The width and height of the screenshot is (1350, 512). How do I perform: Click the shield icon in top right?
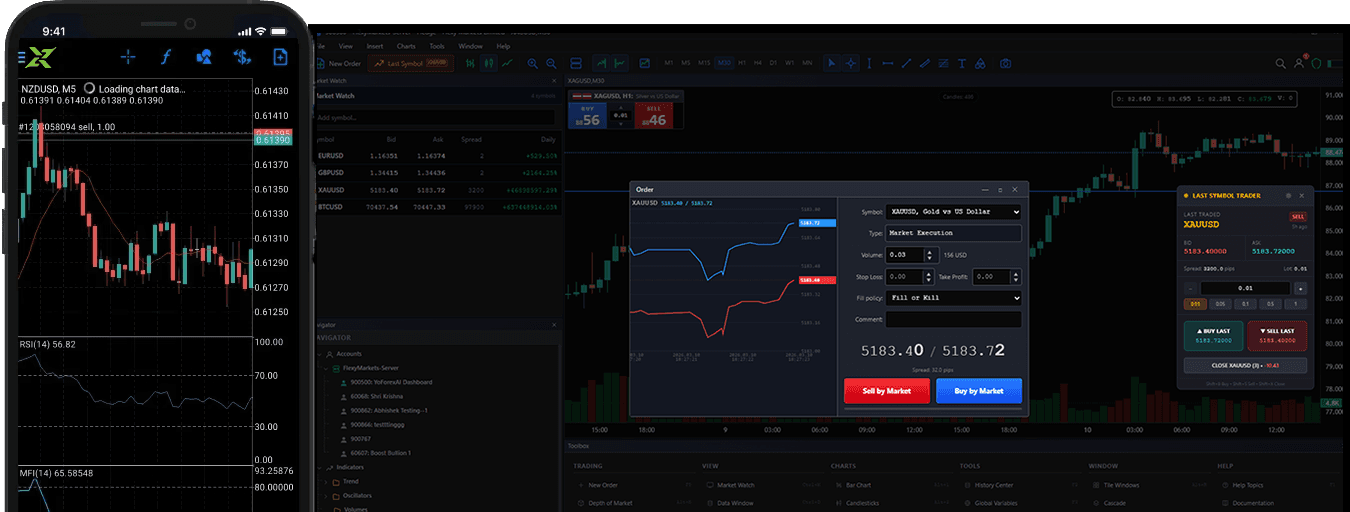click(1316, 63)
